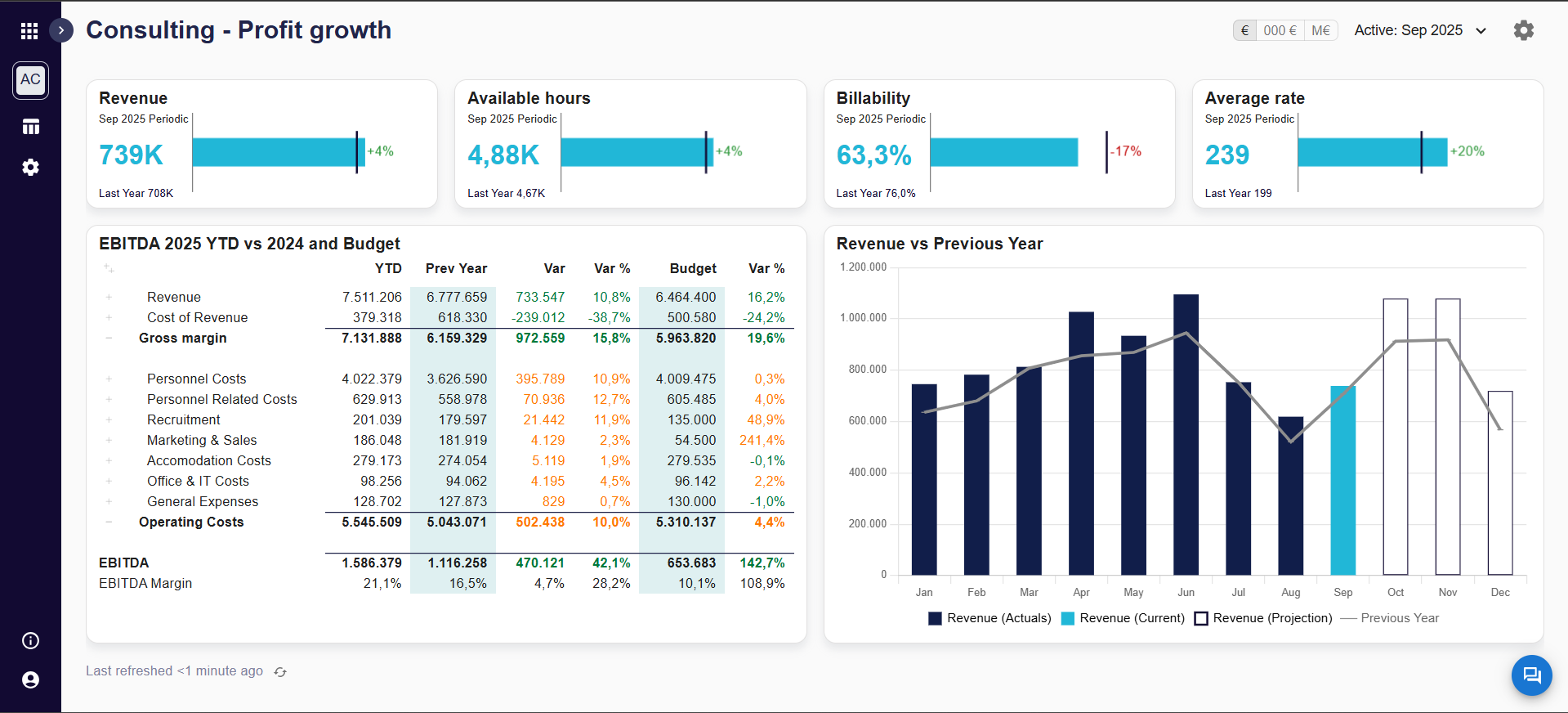The width and height of the screenshot is (1568, 713).
Task: Open the Active: Sep 2025 period dropdown
Action: (1420, 30)
